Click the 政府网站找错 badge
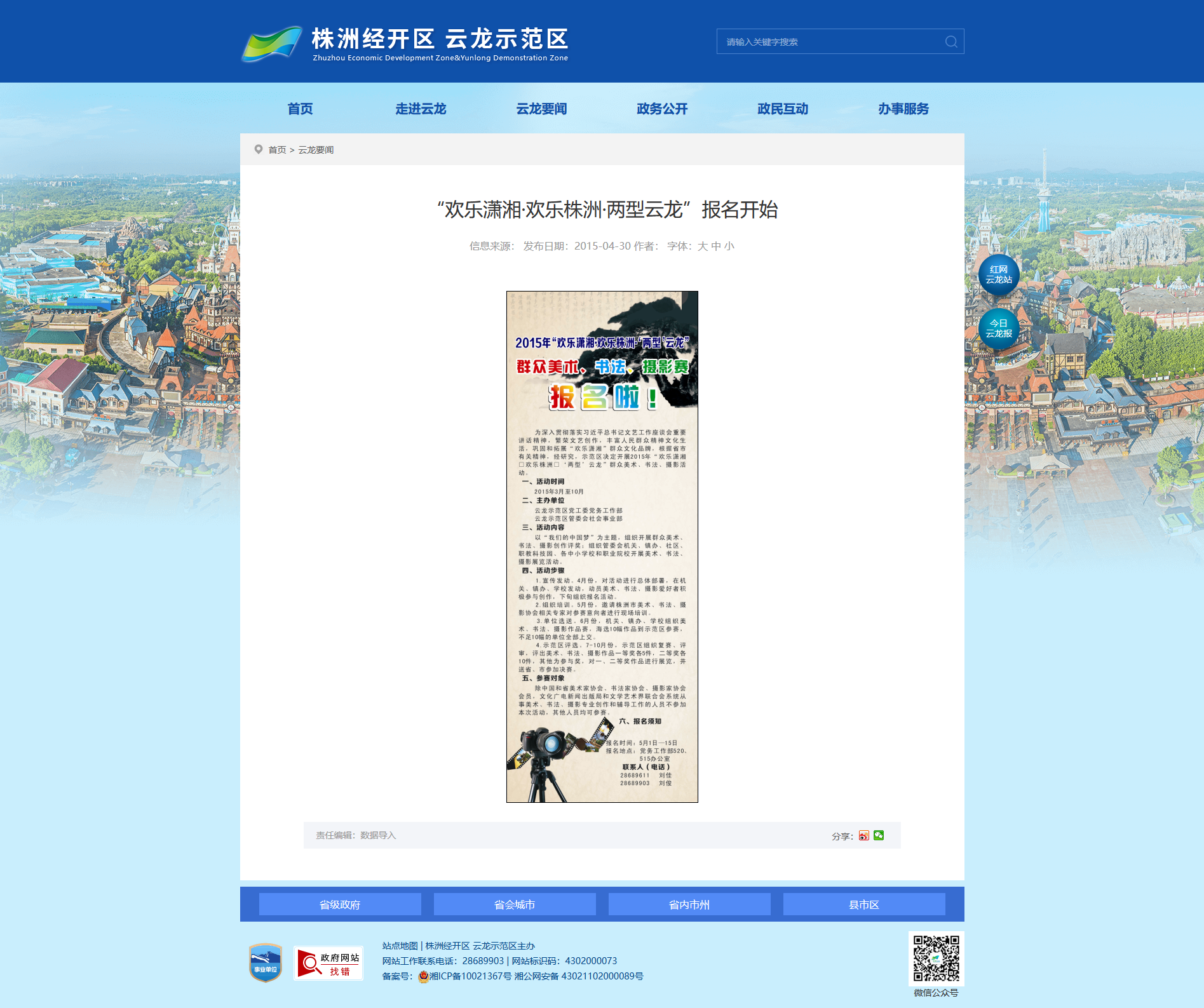 coord(328,964)
